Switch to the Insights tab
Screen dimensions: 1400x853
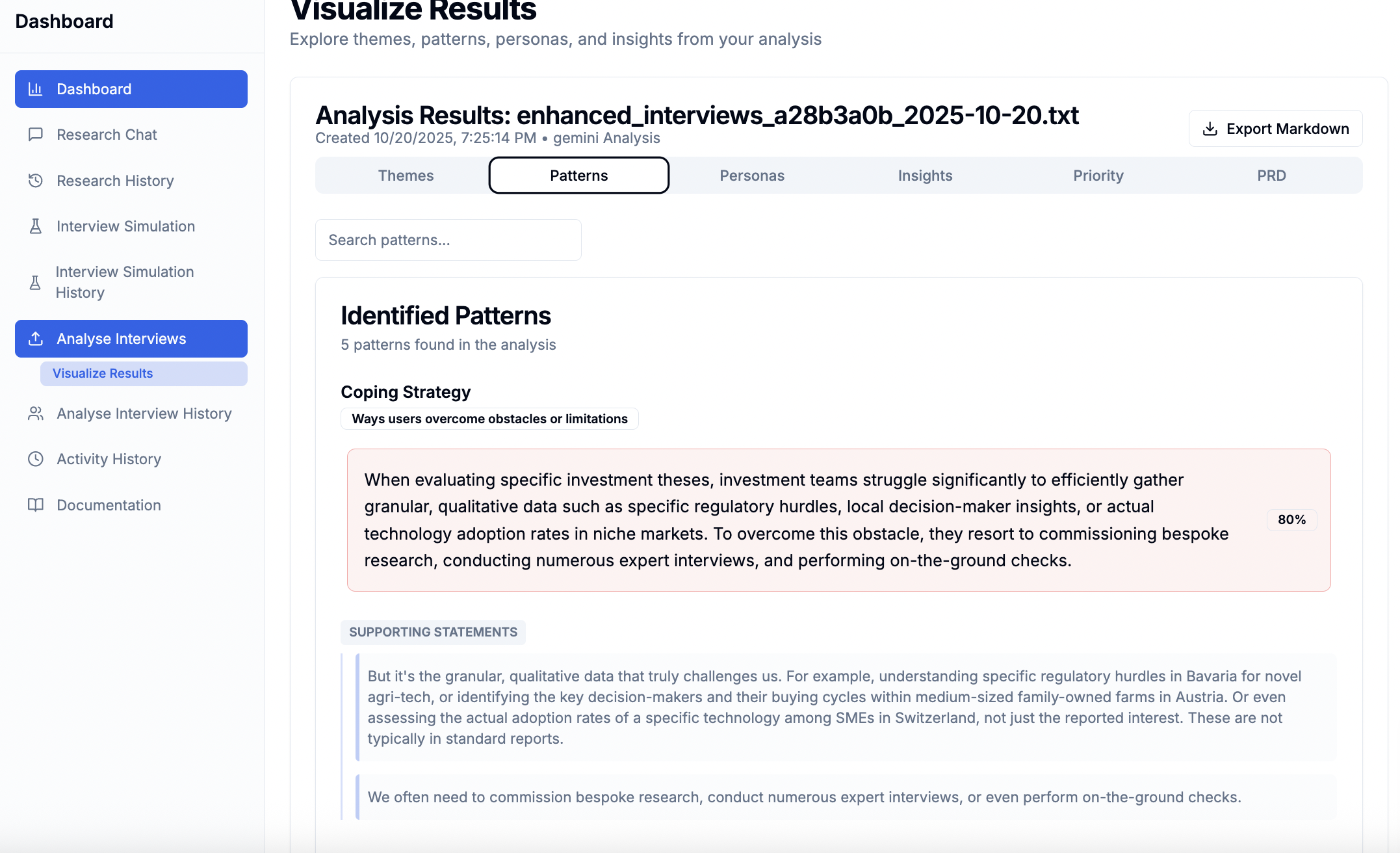pos(925,175)
